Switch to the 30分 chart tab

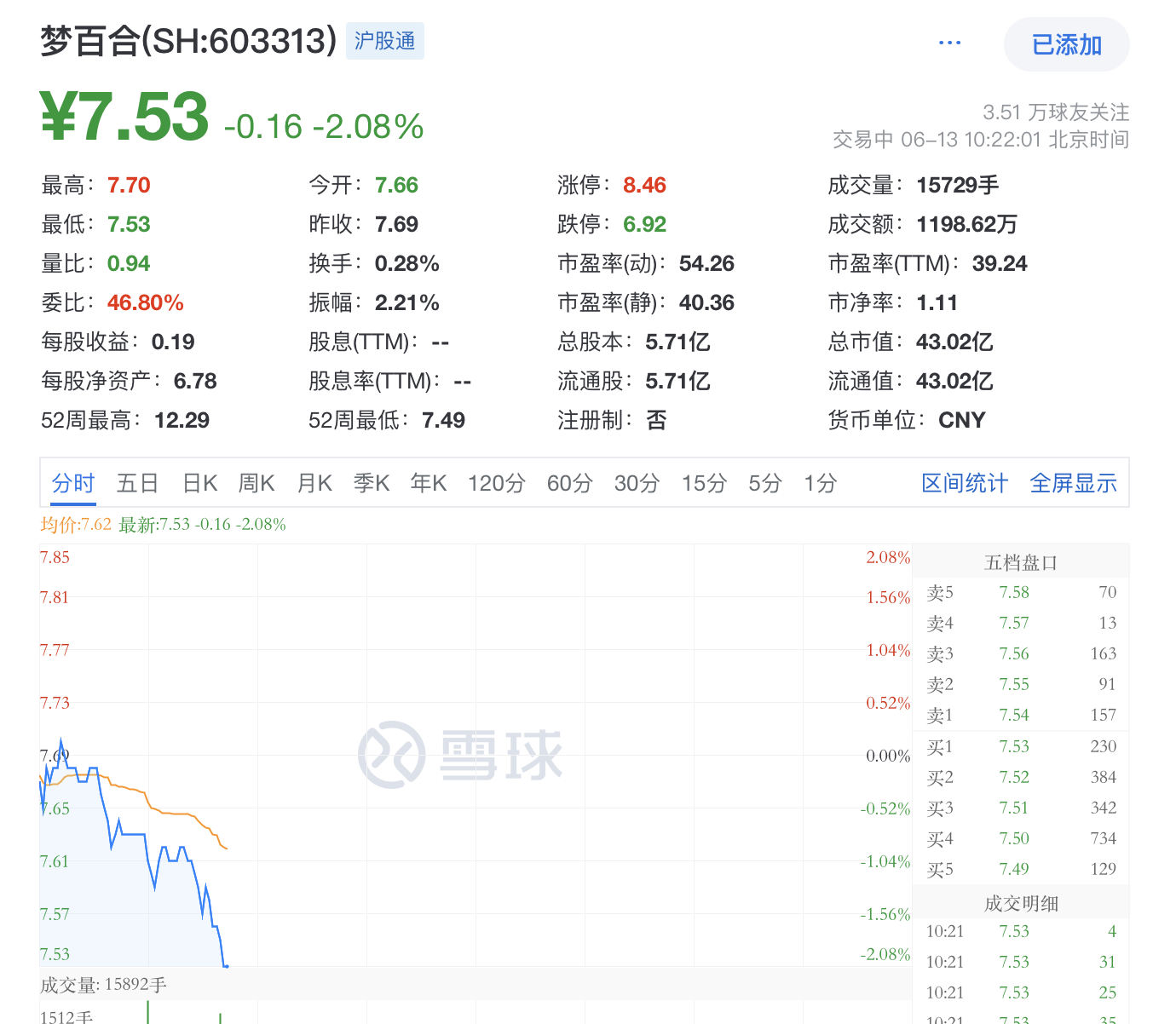click(x=637, y=484)
